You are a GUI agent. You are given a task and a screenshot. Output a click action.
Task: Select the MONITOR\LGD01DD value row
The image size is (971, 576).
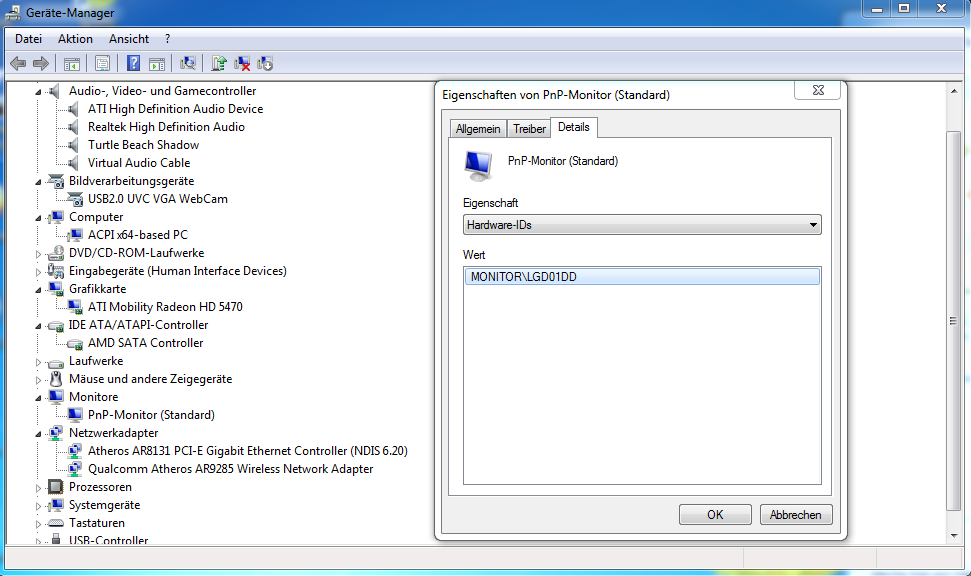tap(642, 277)
